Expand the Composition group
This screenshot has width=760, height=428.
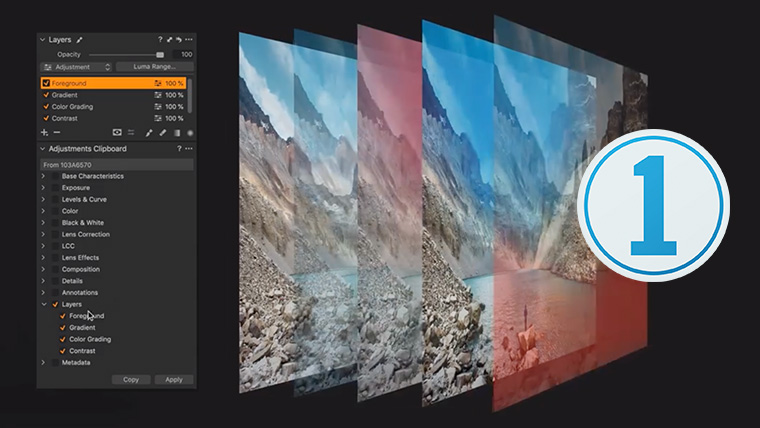(43, 269)
